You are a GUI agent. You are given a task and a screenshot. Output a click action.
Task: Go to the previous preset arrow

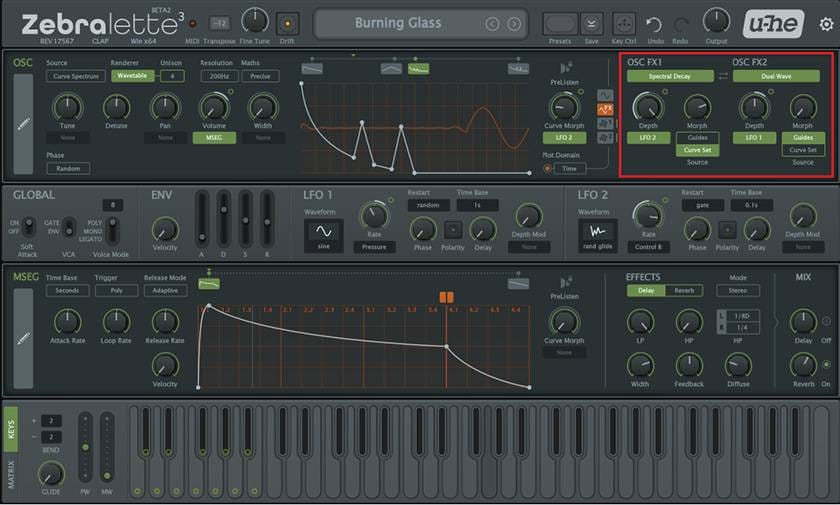[492, 24]
